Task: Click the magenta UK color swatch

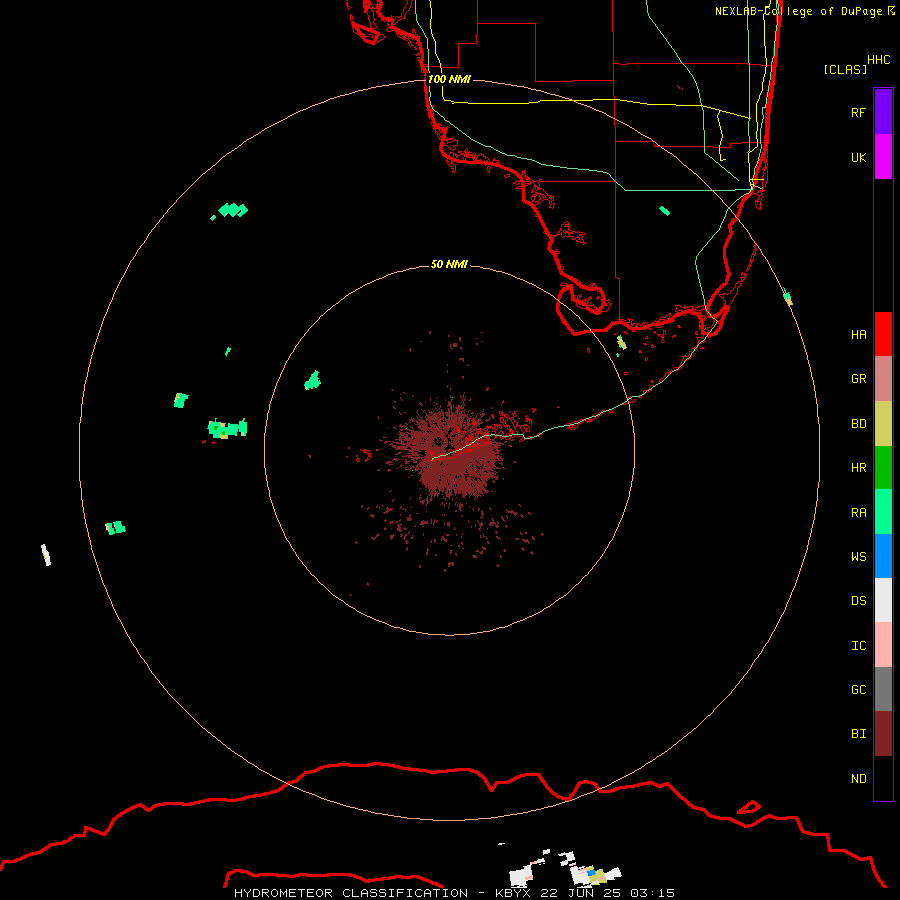Action: [x=883, y=157]
